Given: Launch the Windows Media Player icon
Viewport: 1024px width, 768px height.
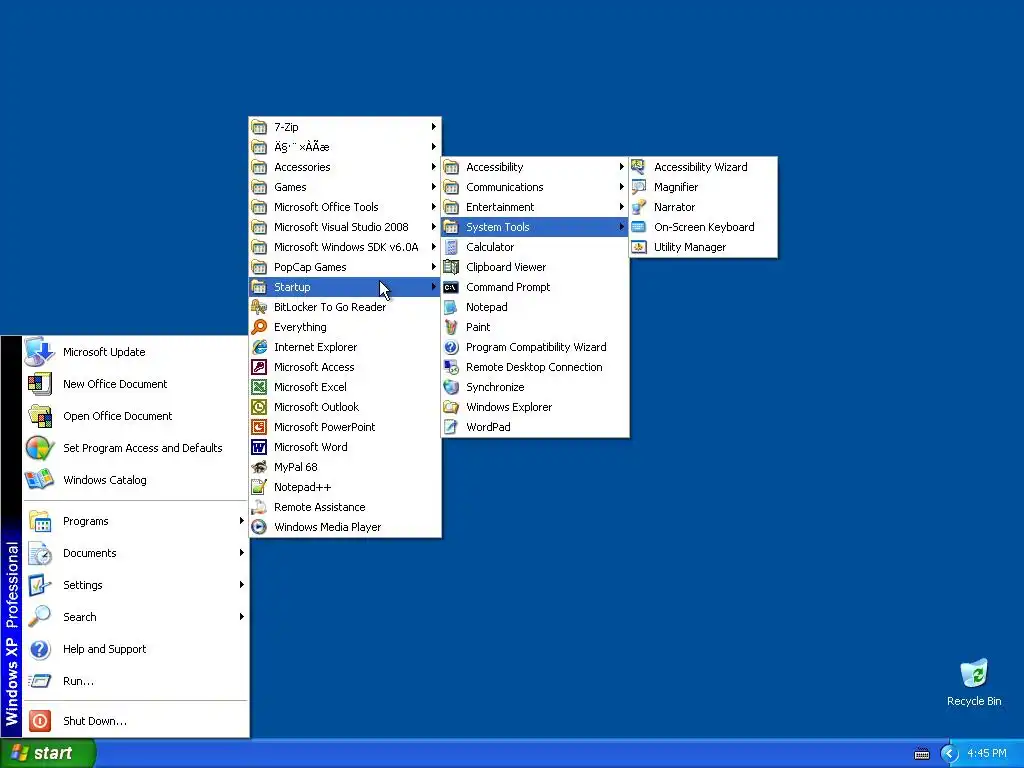Looking at the screenshot, I should point(259,527).
